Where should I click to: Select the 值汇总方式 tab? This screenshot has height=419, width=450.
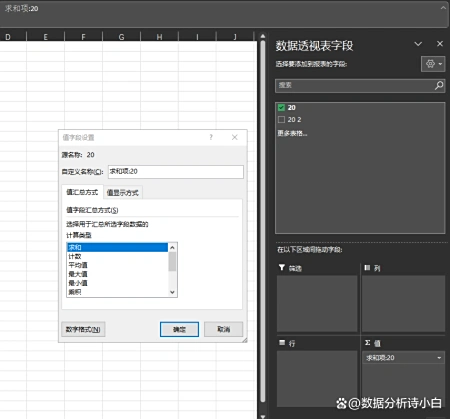click(x=82, y=192)
